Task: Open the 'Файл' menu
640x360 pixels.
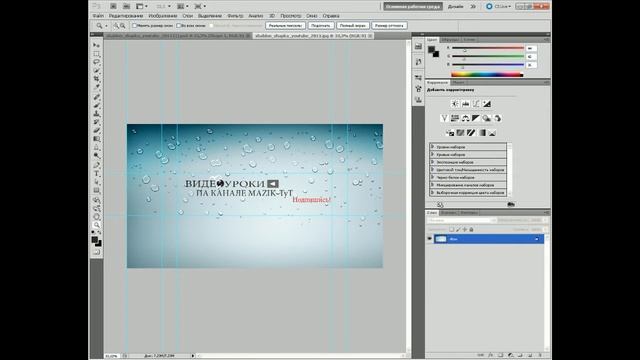Action: pos(98,16)
